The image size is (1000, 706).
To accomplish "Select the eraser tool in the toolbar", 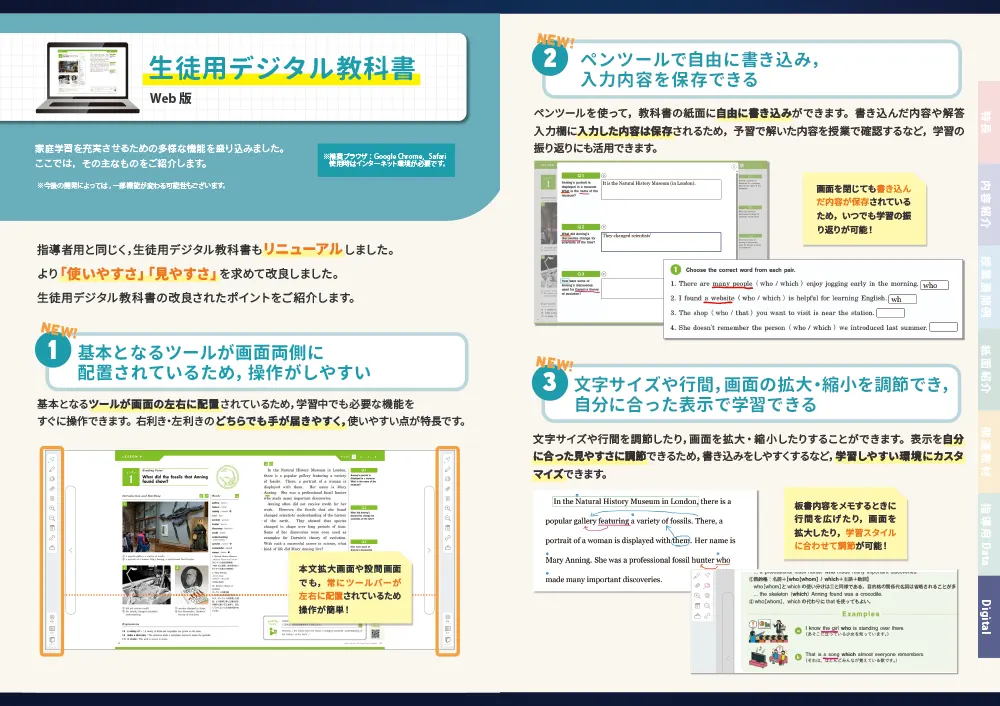I will click(52, 489).
